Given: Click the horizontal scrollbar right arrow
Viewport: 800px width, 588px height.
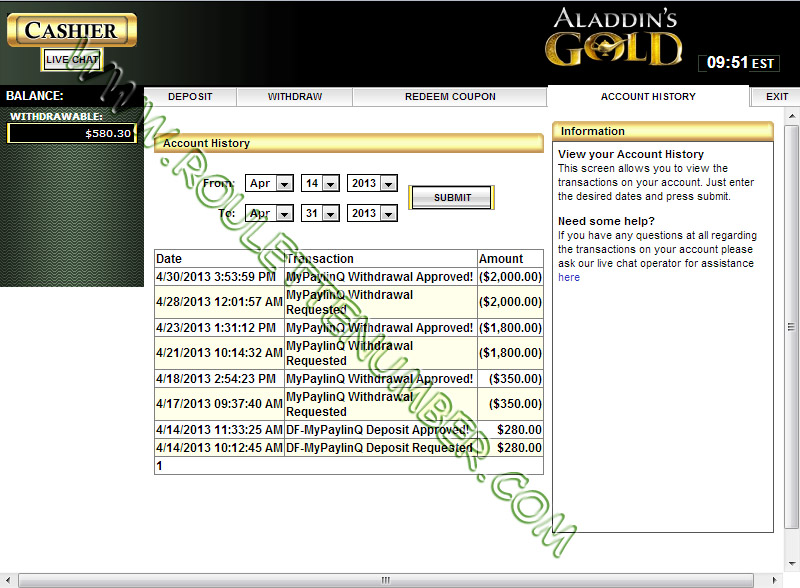Looking at the screenshot, I should [774, 580].
